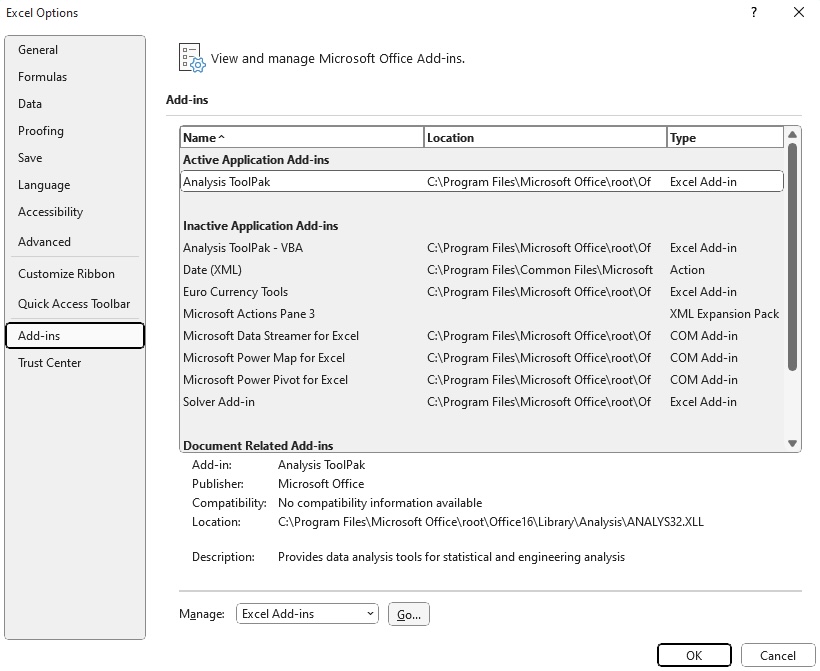Image resolution: width=820 pixels, height=671 pixels.
Task: Confirm with the OK button
Action: 694,655
